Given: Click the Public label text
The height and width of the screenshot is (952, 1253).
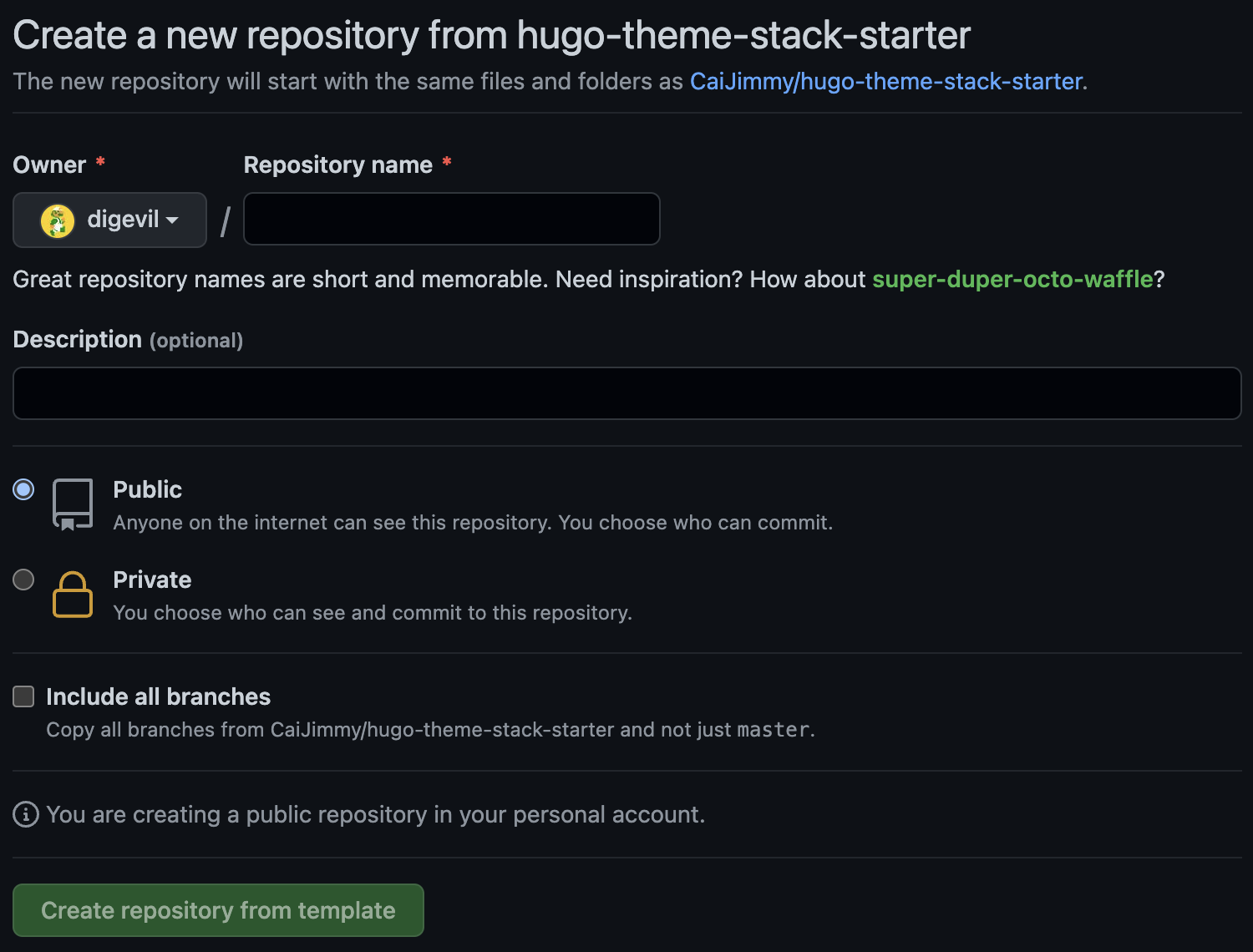Looking at the screenshot, I should tap(147, 489).
